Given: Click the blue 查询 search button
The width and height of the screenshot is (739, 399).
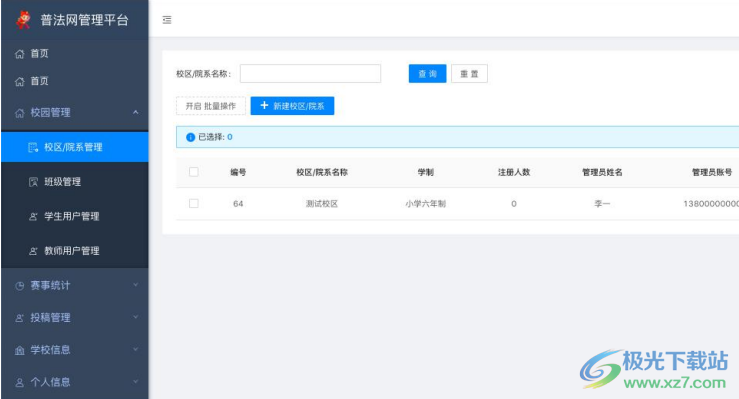Looking at the screenshot, I should tap(427, 74).
